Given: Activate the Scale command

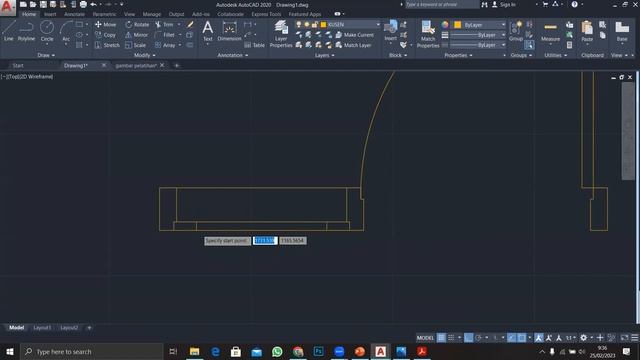Looking at the screenshot, I should pos(136,45).
